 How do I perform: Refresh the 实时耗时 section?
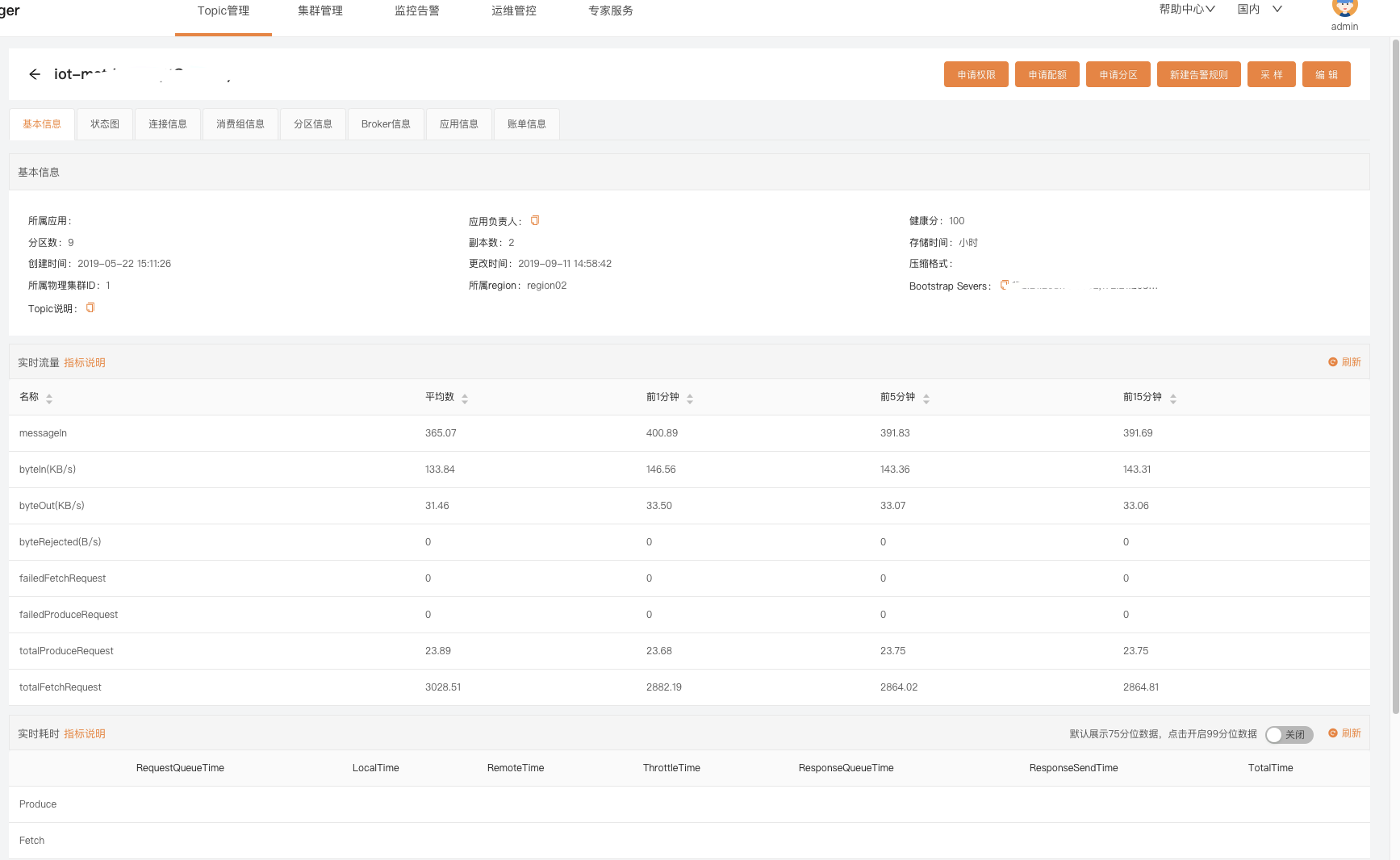[1345, 733]
